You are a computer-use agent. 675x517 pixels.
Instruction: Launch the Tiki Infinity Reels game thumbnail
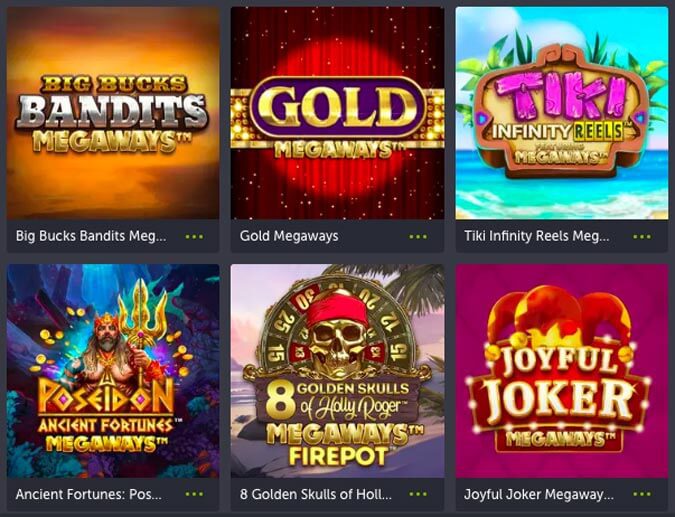(562, 113)
